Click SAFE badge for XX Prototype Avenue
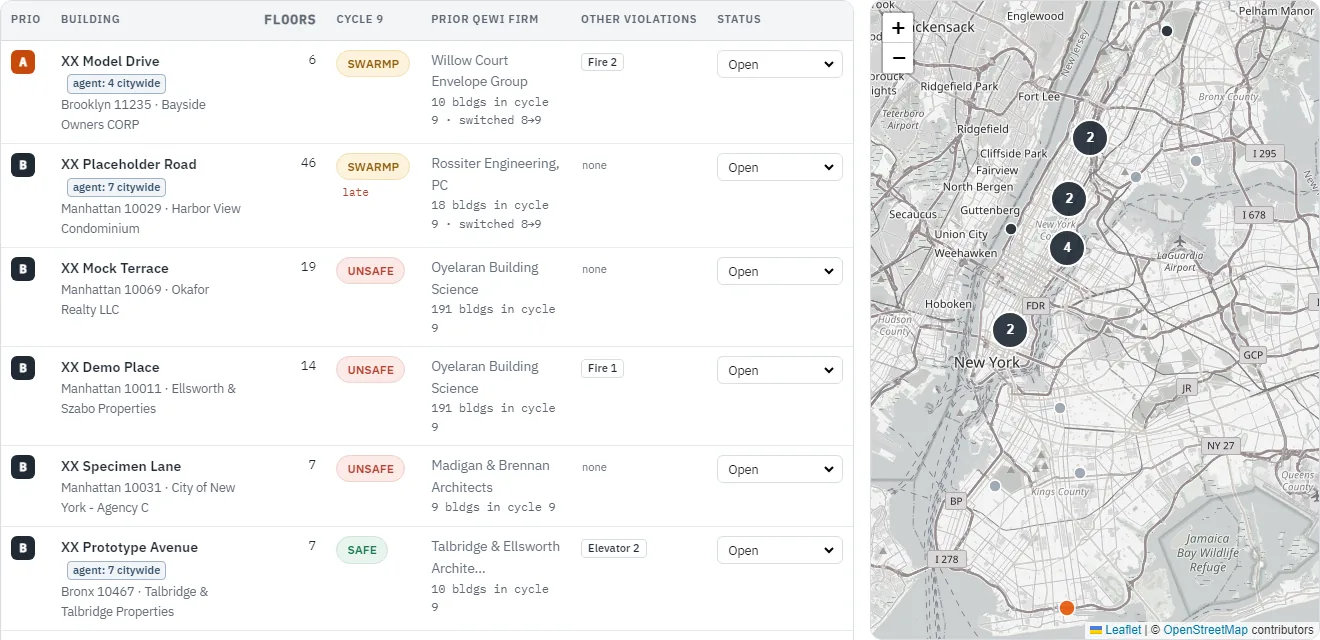This screenshot has height=640, width=1320. (362, 550)
